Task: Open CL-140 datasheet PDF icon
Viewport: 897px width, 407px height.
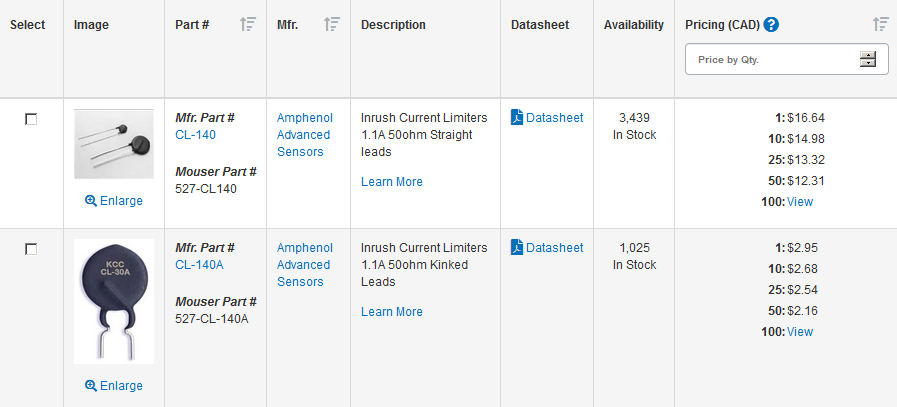Action: pyautogui.click(x=517, y=117)
